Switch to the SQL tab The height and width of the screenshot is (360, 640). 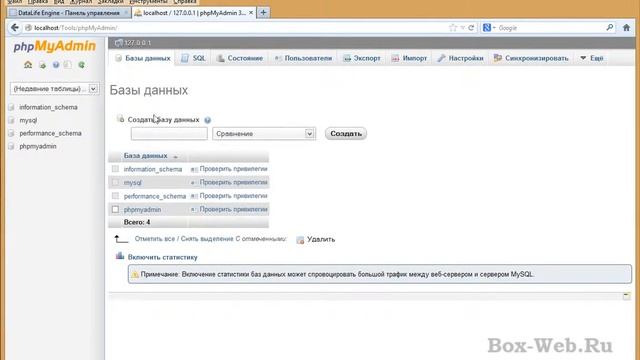(x=193, y=58)
